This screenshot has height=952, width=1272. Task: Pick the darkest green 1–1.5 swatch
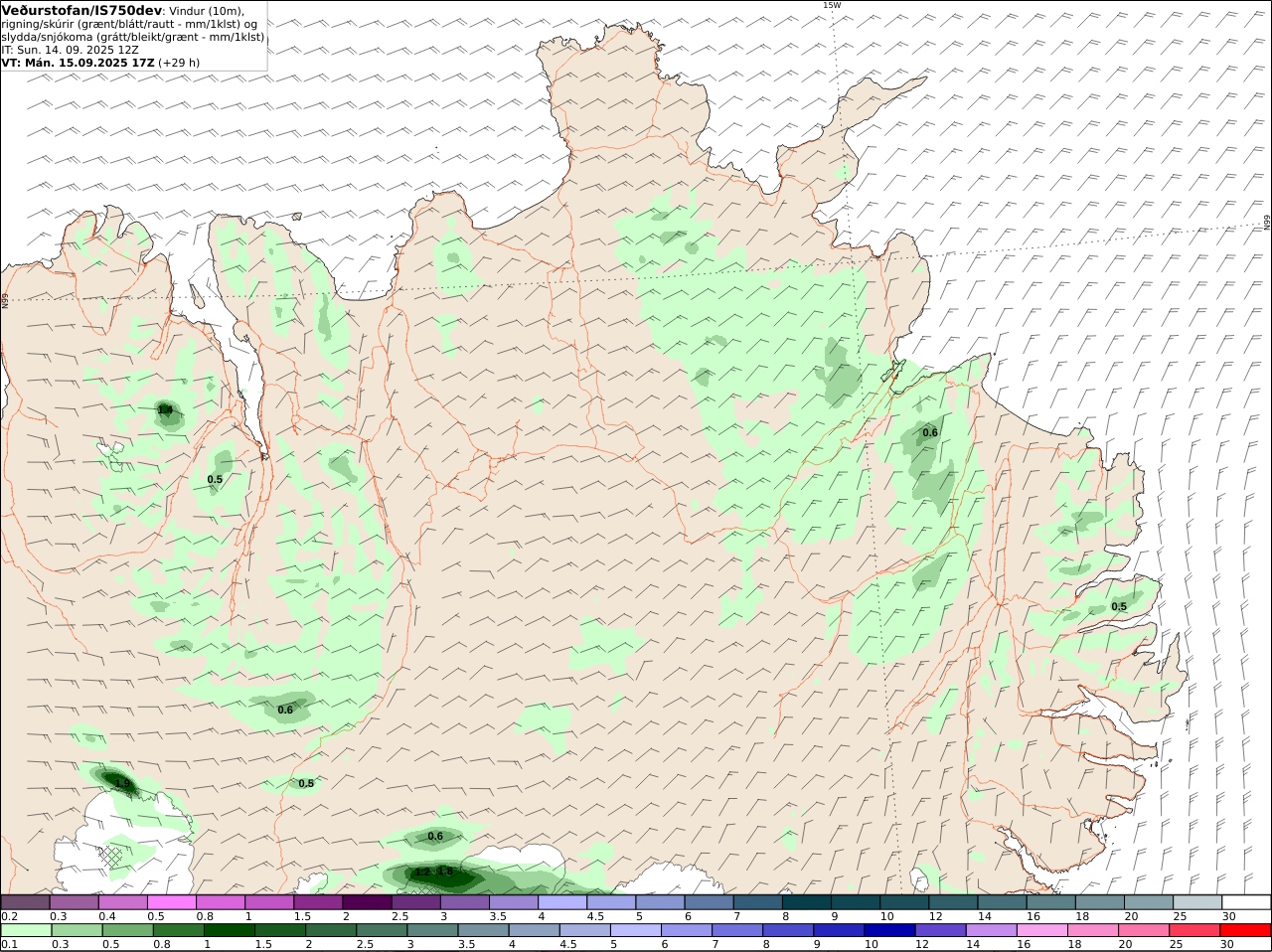[x=228, y=930]
